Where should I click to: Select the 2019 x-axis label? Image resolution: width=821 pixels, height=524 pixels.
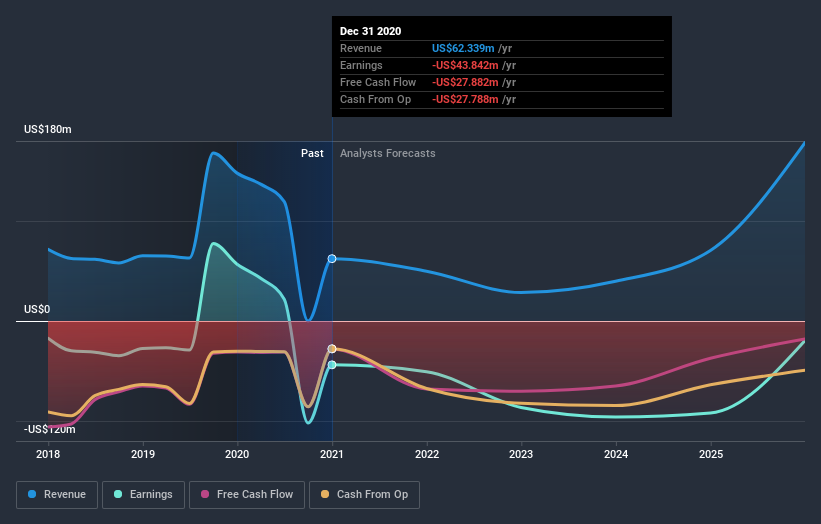click(x=143, y=454)
